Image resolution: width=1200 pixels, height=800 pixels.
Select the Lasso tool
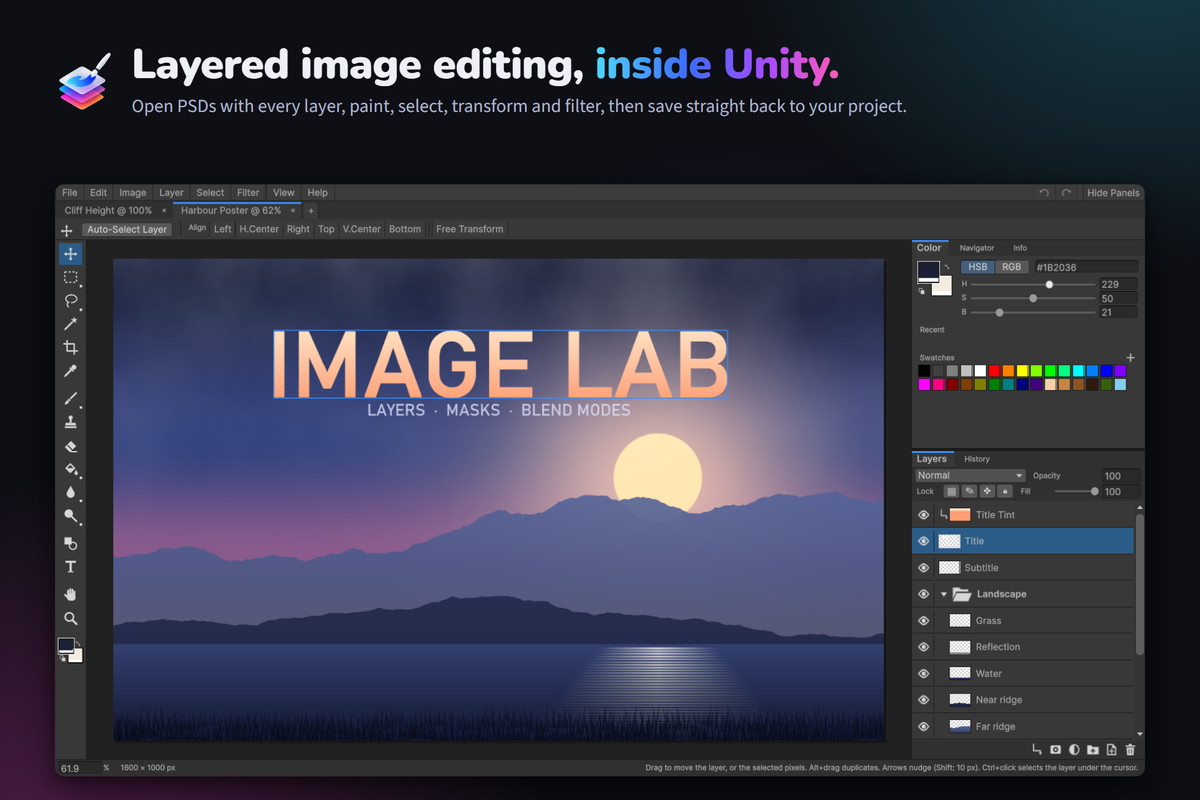(71, 301)
